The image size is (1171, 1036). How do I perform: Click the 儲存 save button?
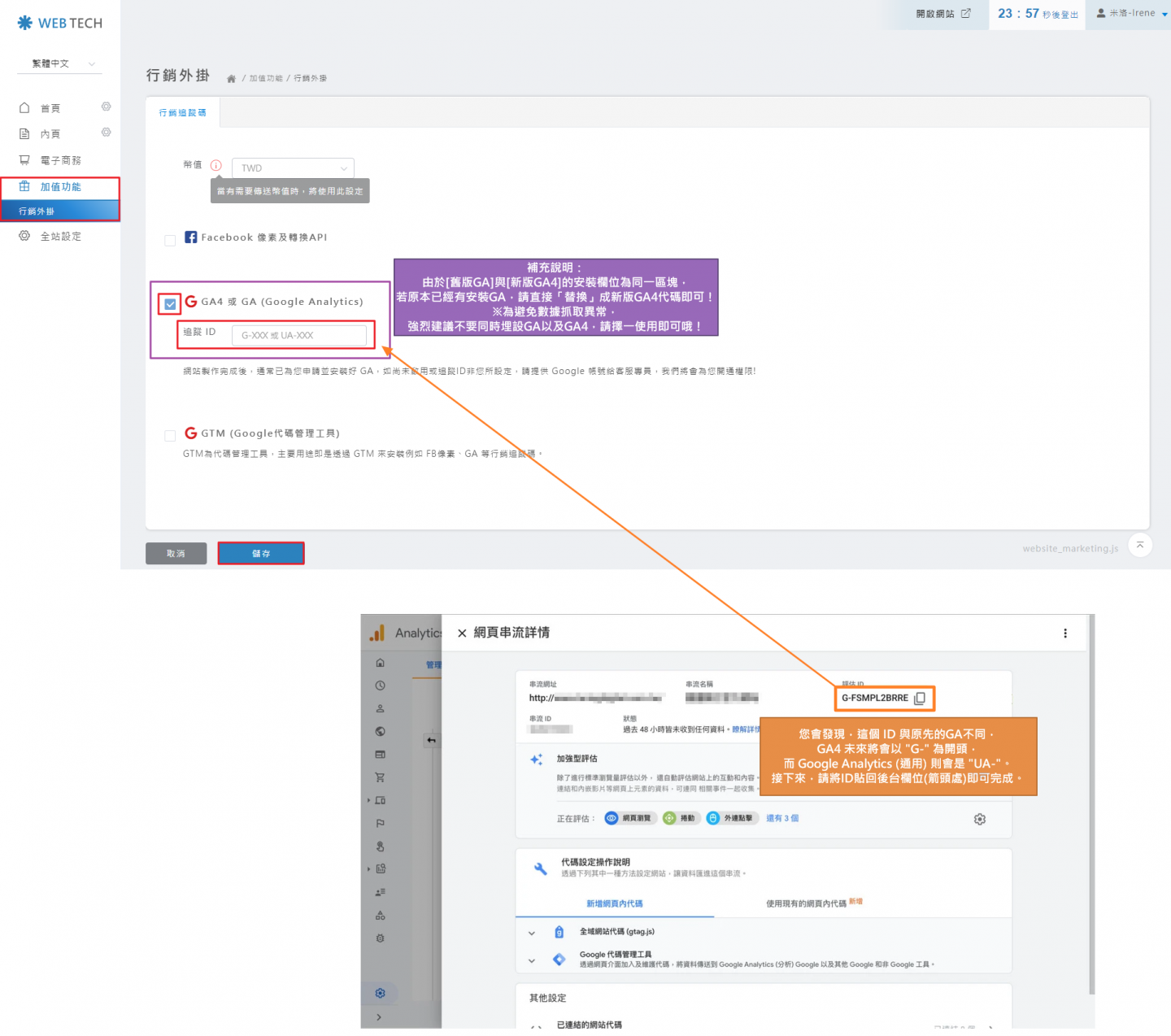pos(261,554)
